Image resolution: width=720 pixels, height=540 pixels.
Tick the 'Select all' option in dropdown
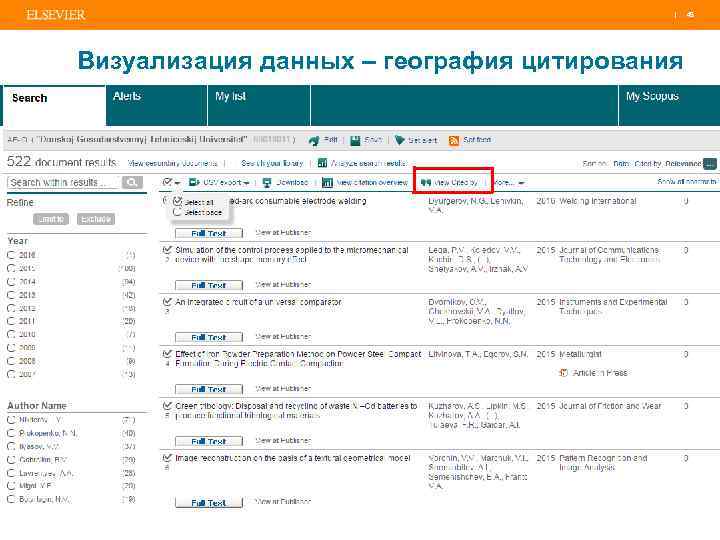177,201
